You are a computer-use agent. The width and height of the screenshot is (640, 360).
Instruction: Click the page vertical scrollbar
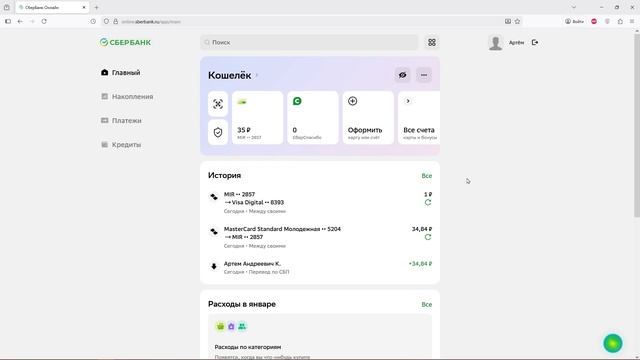pyautogui.click(x=637, y=127)
